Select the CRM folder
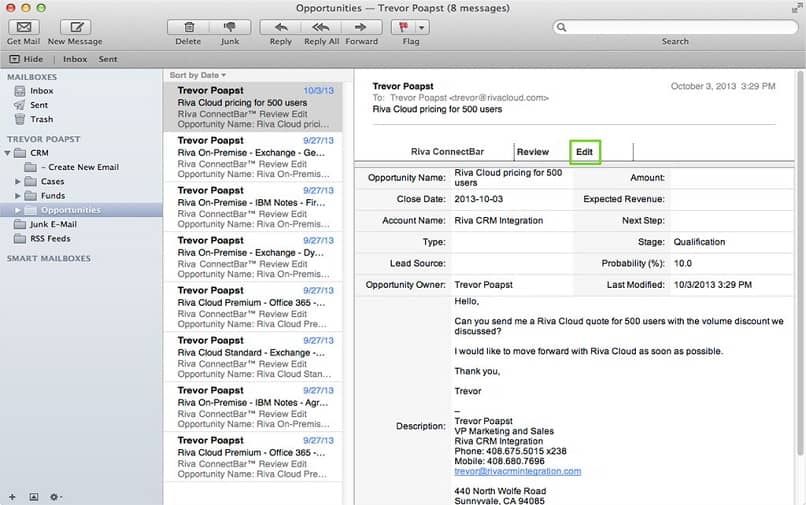The width and height of the screenshot is (806, 505). click(x=39, y=153)
